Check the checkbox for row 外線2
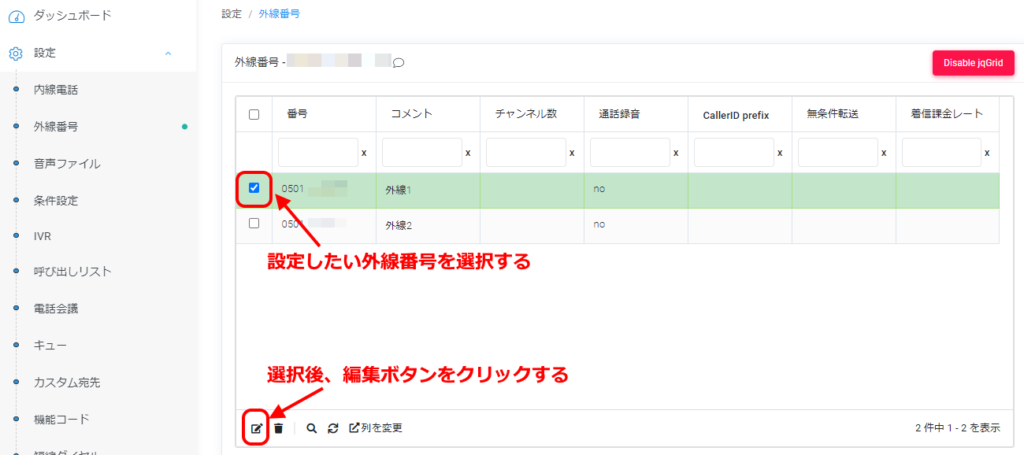This screenshot has height=455, width=1024. pyautogui.click(x=254, y=224)
